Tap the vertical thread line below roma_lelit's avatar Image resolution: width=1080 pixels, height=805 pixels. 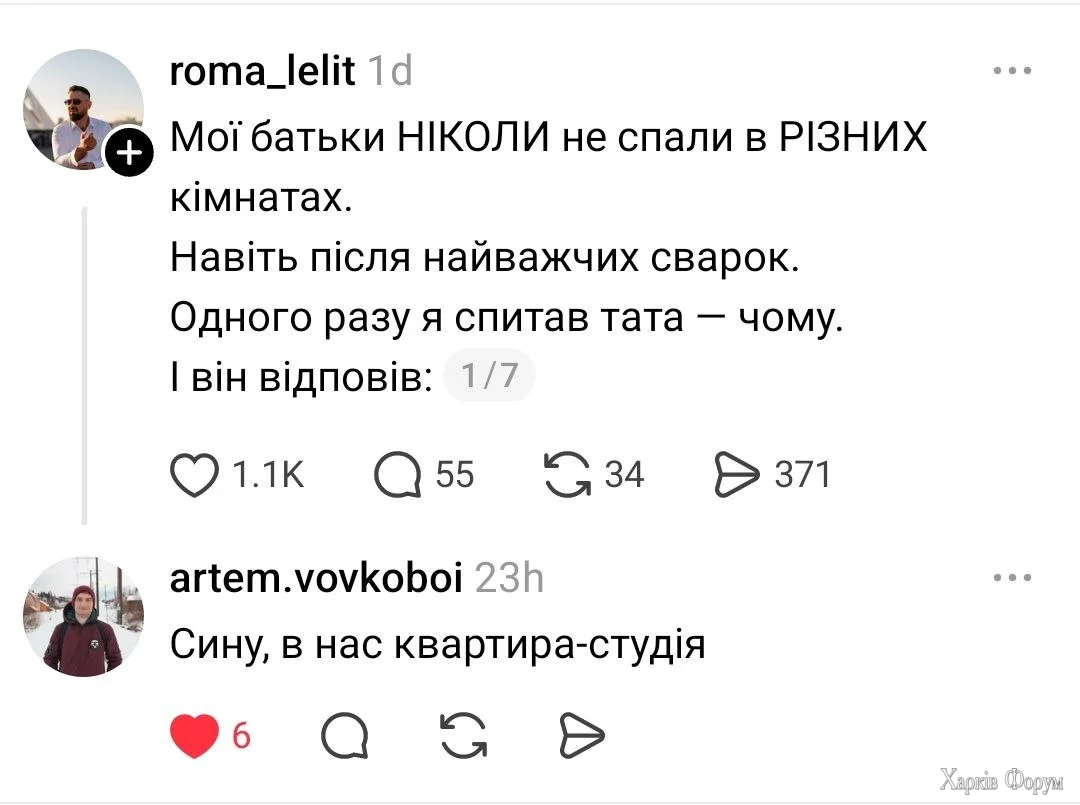pyautogui.click(x=84, y=360)
